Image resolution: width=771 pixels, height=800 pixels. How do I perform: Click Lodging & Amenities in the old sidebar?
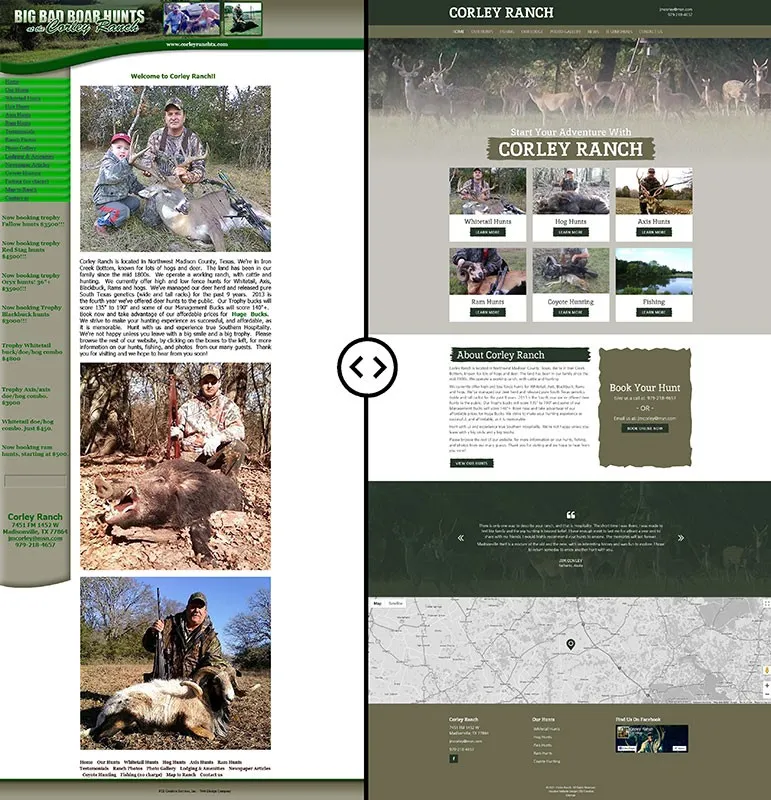point(29,156)
